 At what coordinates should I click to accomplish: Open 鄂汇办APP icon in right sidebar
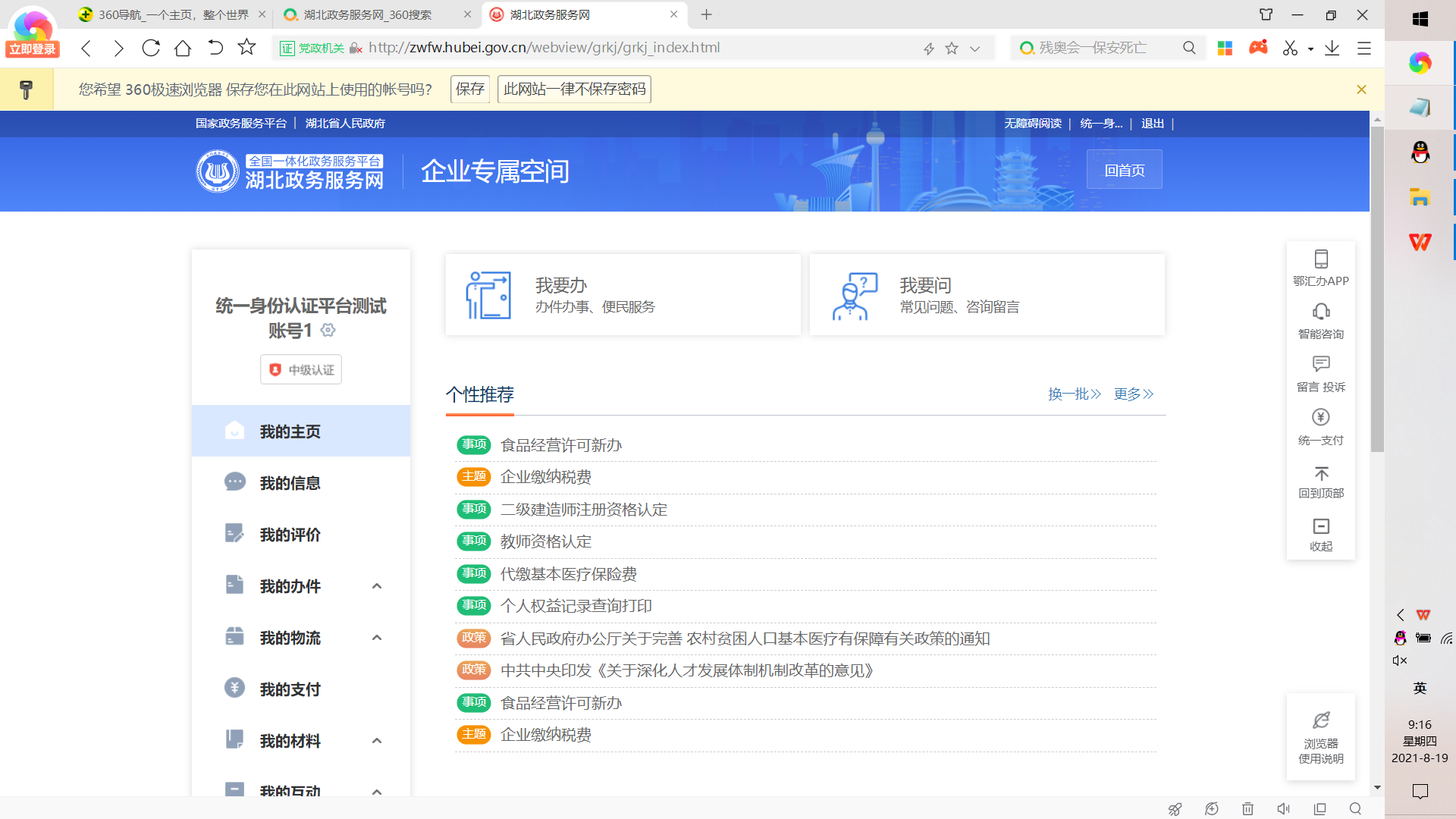(x=1320, y=259)
